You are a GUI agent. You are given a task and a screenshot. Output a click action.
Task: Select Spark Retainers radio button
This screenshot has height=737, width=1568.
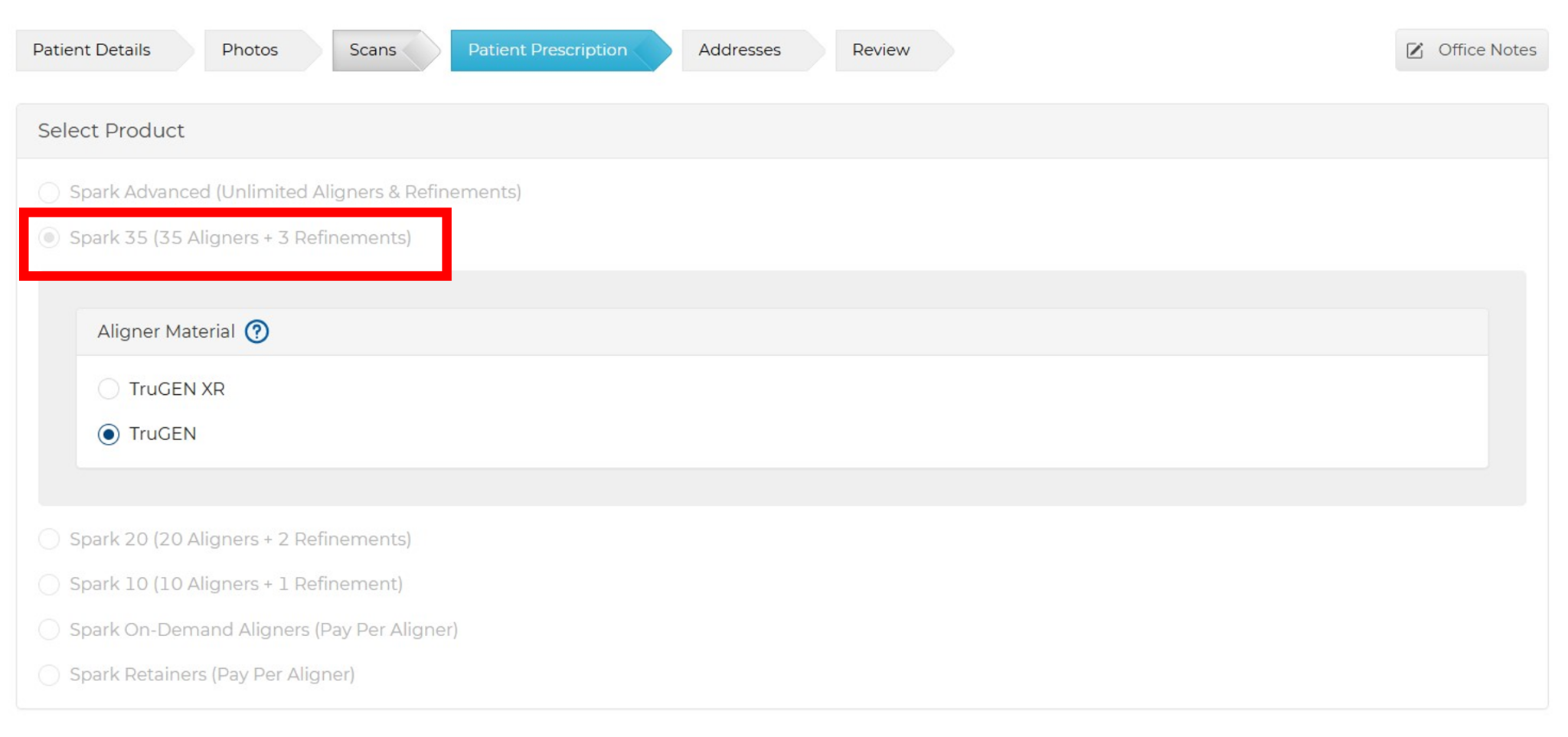coord(49,675)
